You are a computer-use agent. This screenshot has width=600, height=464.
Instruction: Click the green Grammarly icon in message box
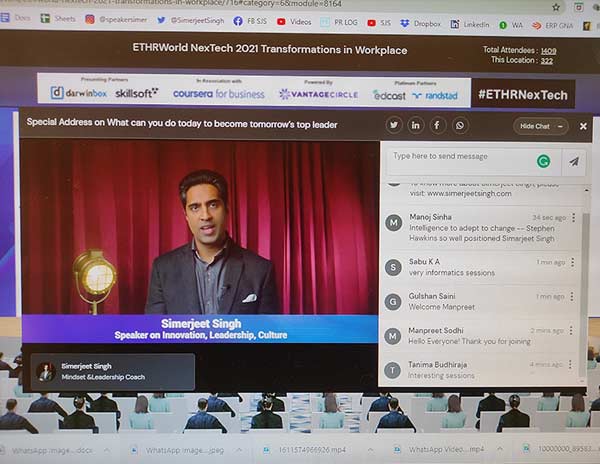coord(543,161)
